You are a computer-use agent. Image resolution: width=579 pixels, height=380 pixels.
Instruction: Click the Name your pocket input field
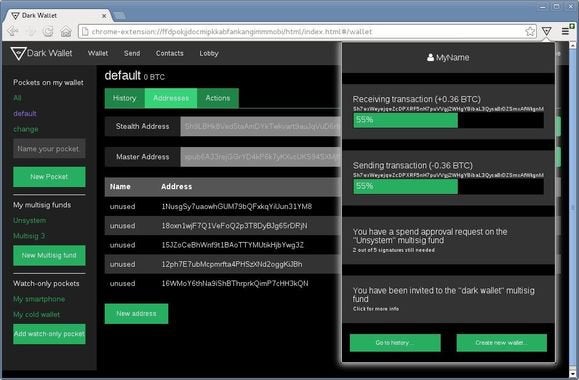(49, 148)
